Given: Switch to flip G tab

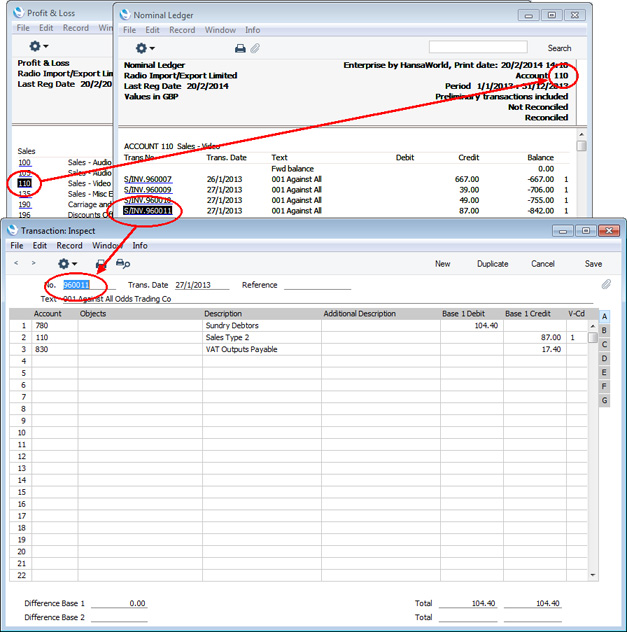Looking at the screenshot, I should [604, 401].
